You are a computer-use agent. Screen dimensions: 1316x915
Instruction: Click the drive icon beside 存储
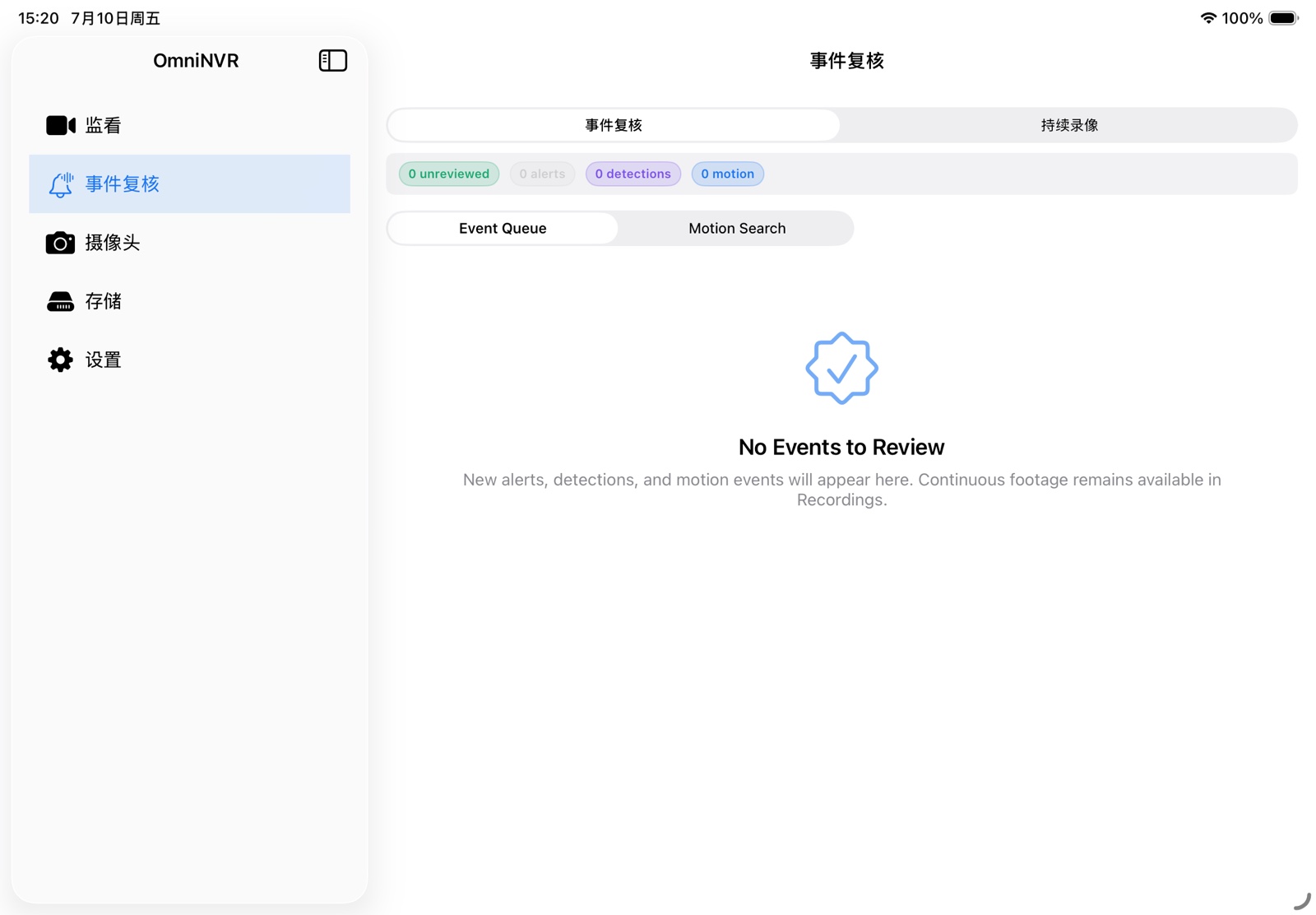click(x=60, y=301)
